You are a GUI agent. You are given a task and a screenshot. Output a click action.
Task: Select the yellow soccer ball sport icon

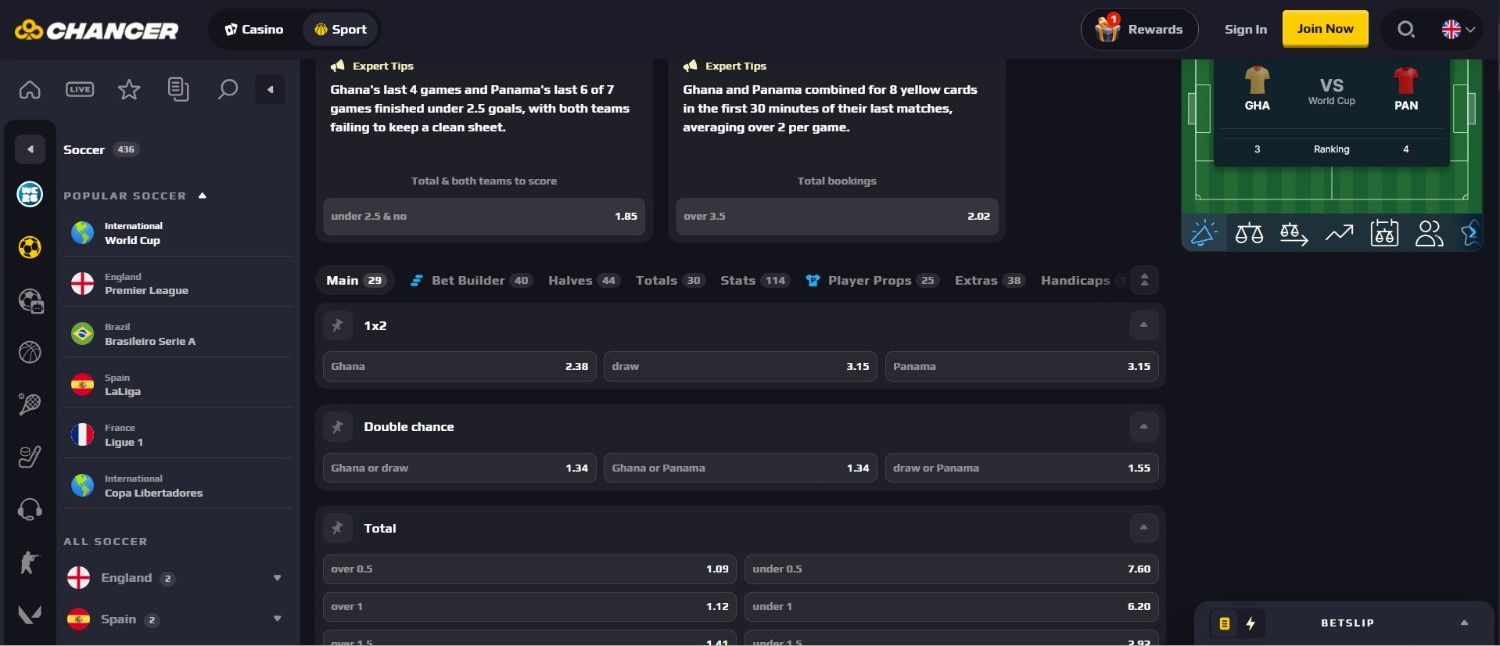coord(30,247)
